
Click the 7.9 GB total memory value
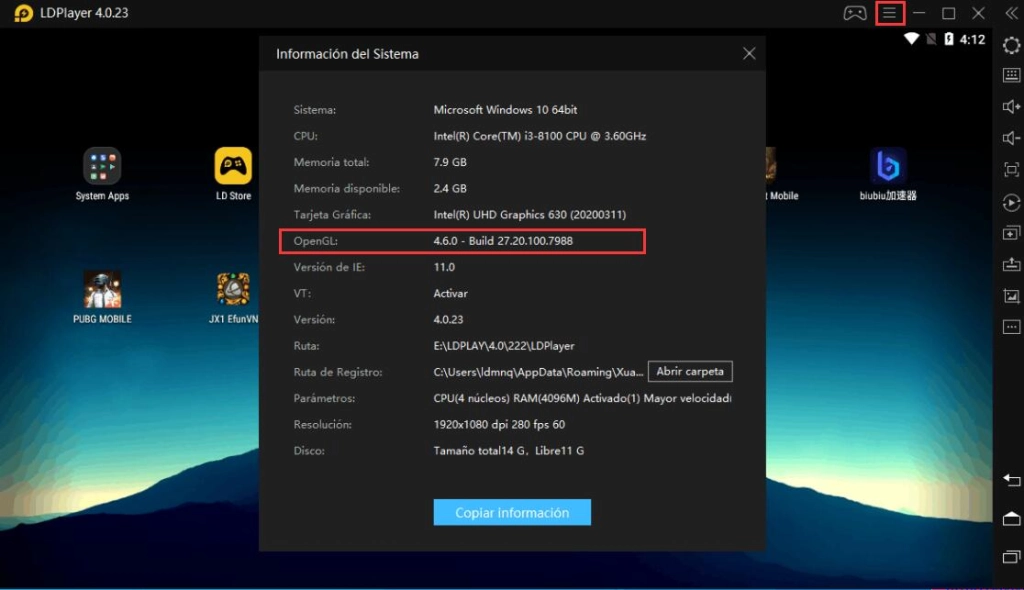450,162
